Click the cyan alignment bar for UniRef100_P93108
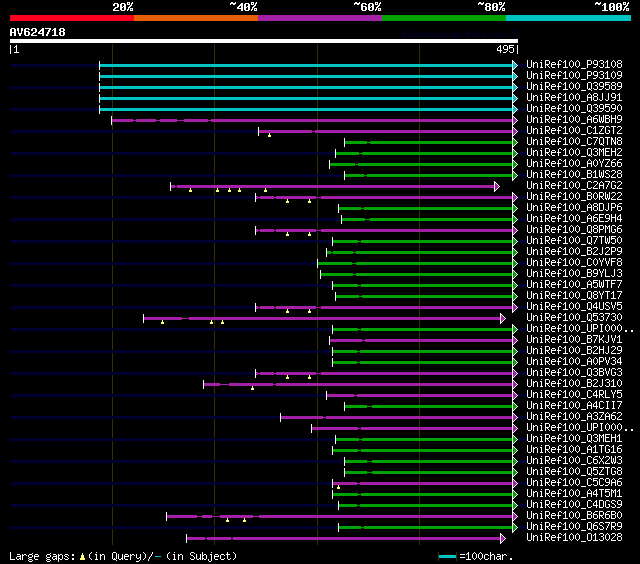 306,65
